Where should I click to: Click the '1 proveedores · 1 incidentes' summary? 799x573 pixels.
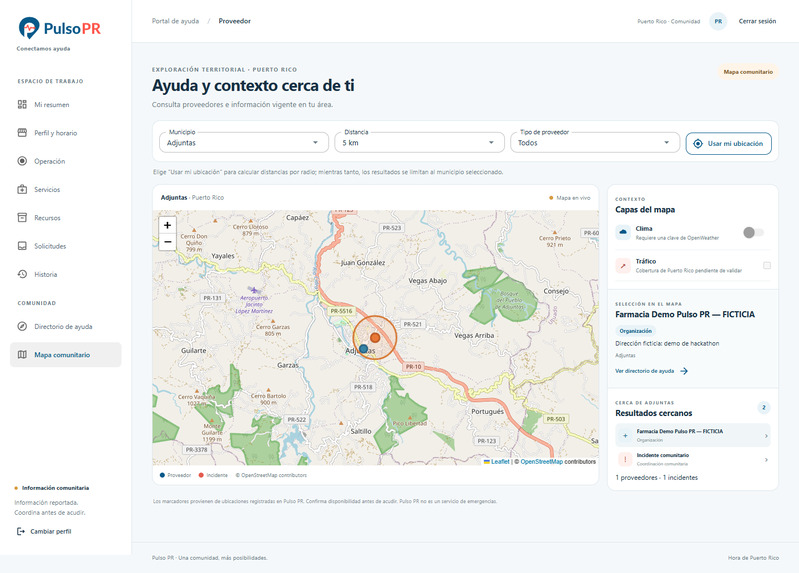(x=656, y=478)
